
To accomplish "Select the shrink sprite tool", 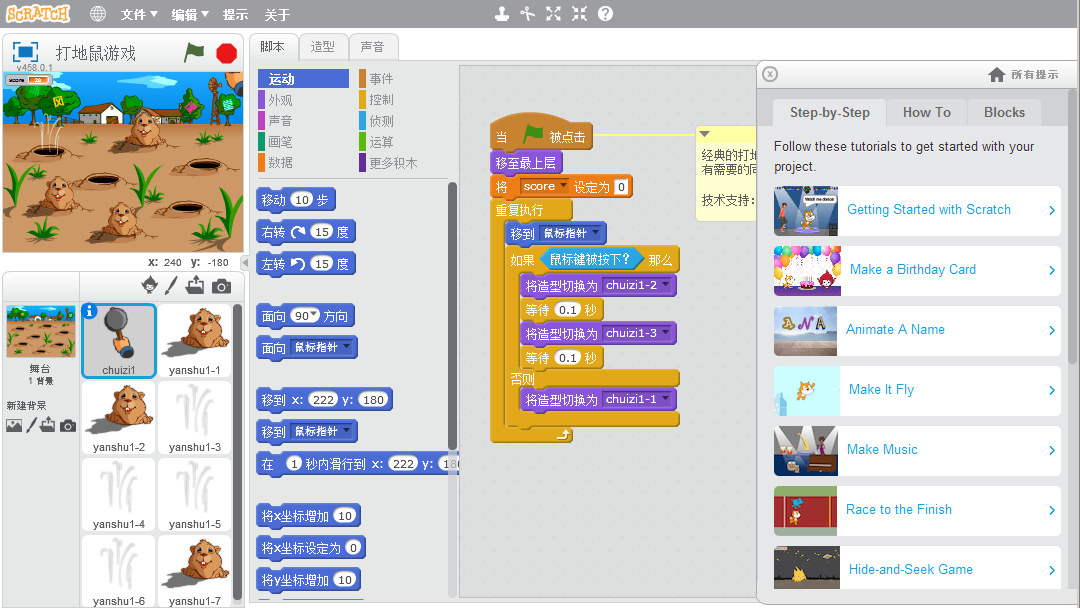I will [x=578, y=13].
